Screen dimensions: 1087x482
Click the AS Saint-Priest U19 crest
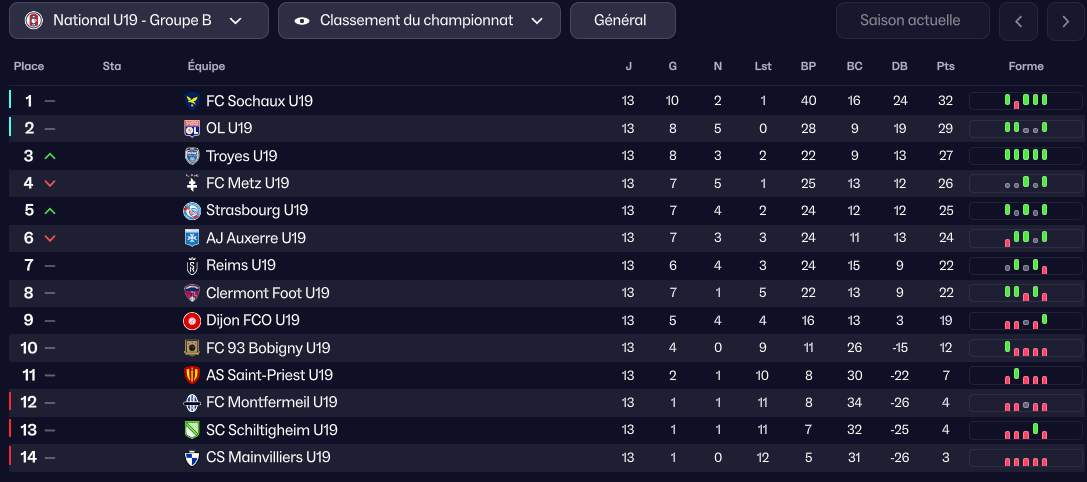[192, 375]
